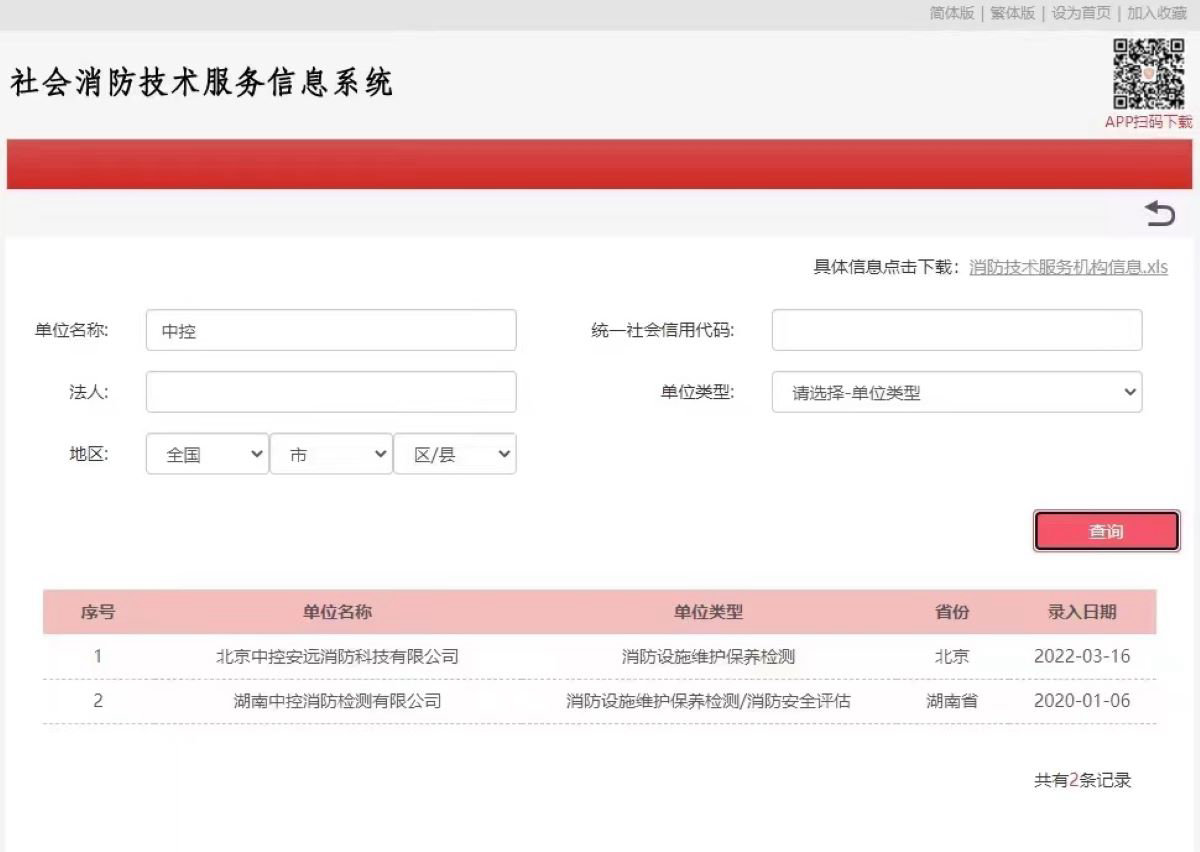The image size is (1200, 852).
Task: Open 湖南中控消防检测有限公司 entry
Action: tap(337, 701)
